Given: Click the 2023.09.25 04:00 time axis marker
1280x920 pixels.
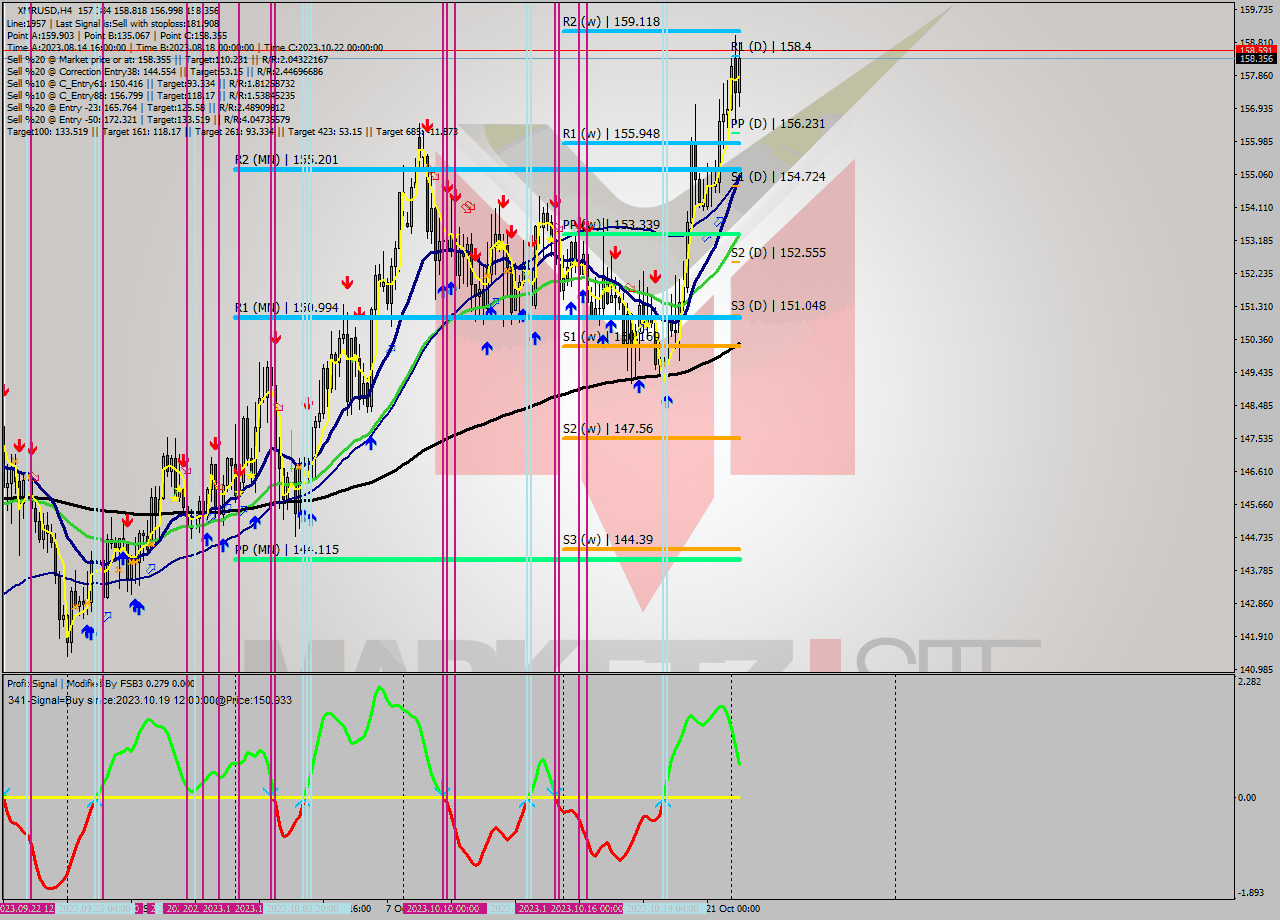Looking at the screenshot, I should (95, 909).
